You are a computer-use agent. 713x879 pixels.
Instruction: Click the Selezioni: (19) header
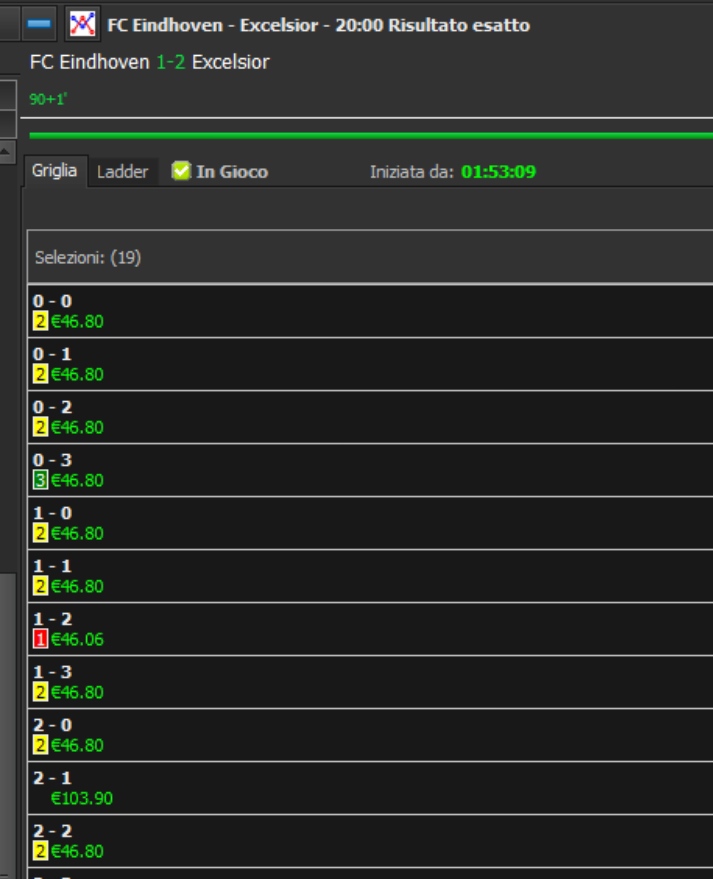point(88,257)
